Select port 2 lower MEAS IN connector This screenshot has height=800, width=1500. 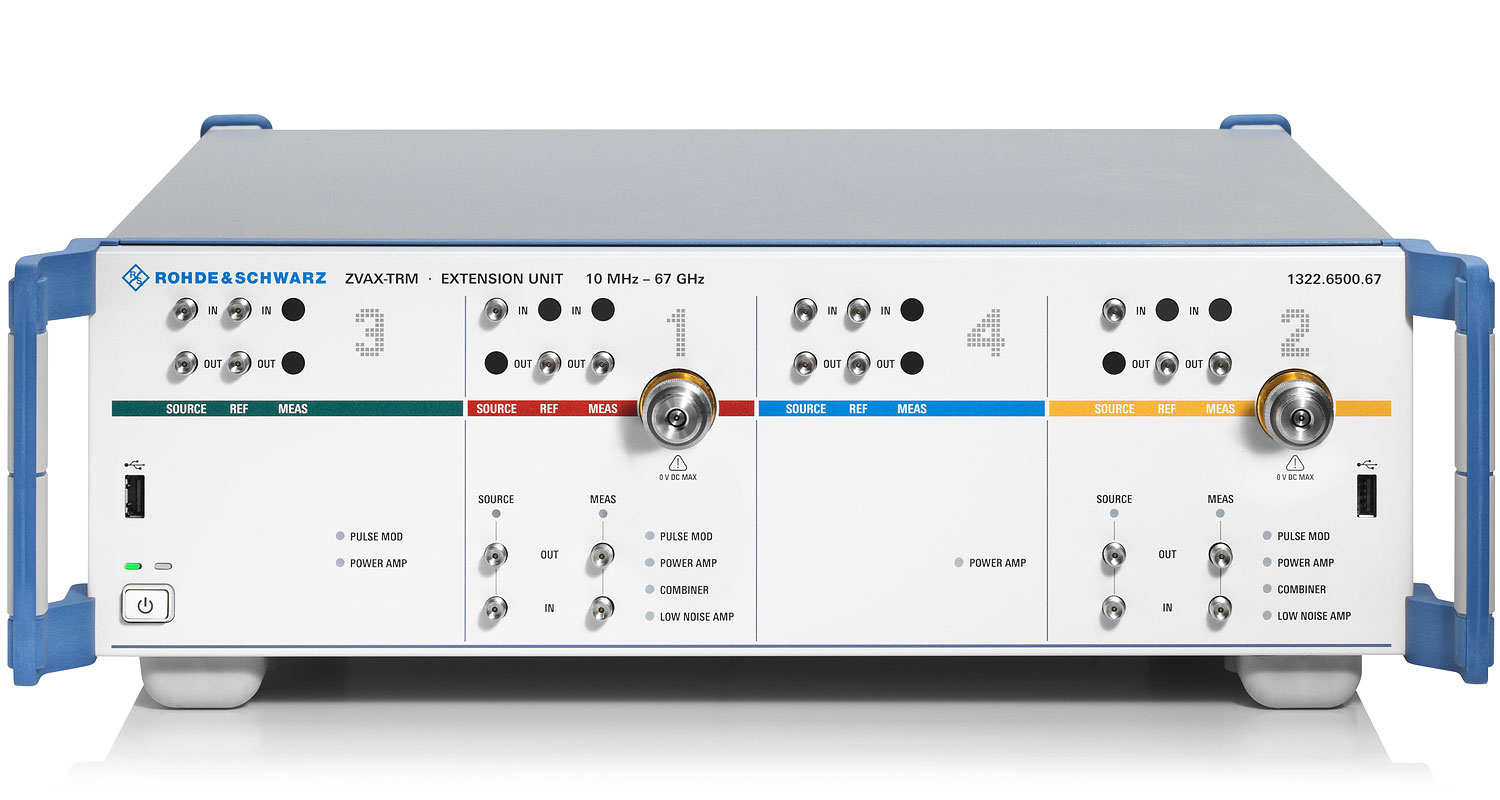coord(1220,607)
